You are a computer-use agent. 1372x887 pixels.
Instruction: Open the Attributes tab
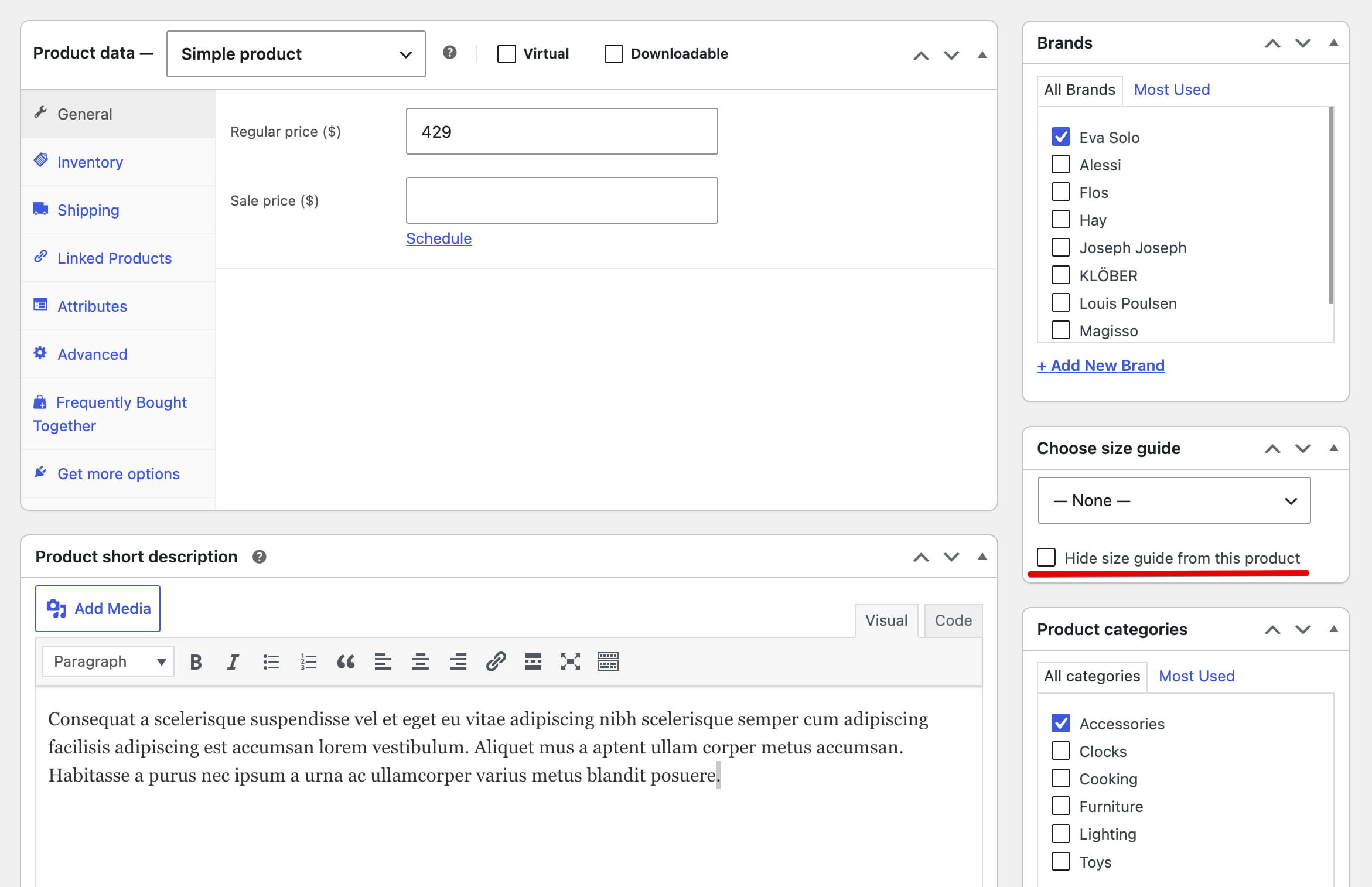click(x=118, y=306)
